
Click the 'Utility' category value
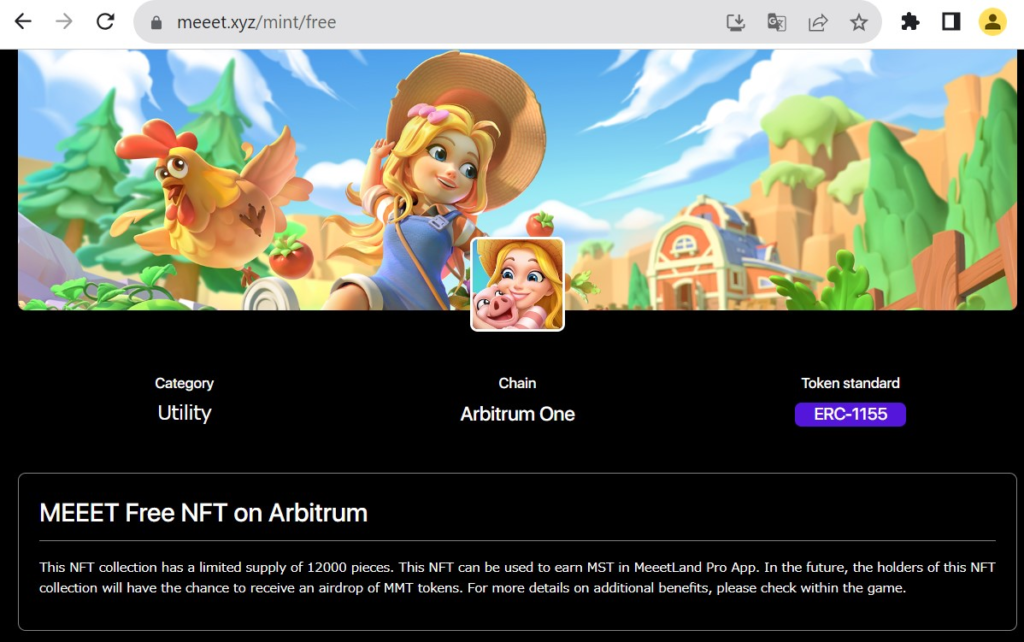pyautogui.click(x=184, y=413)
